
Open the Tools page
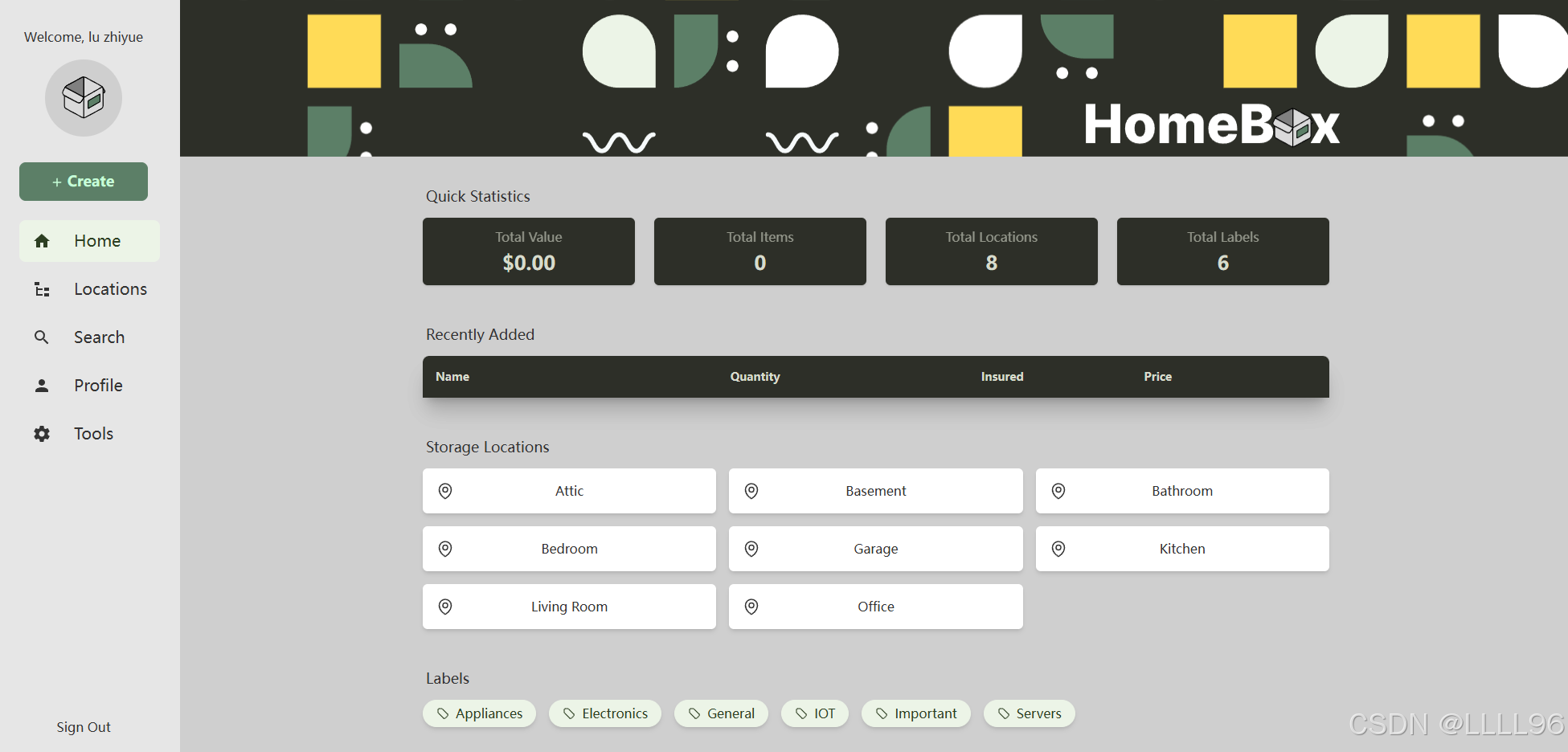tap(89, 434)
